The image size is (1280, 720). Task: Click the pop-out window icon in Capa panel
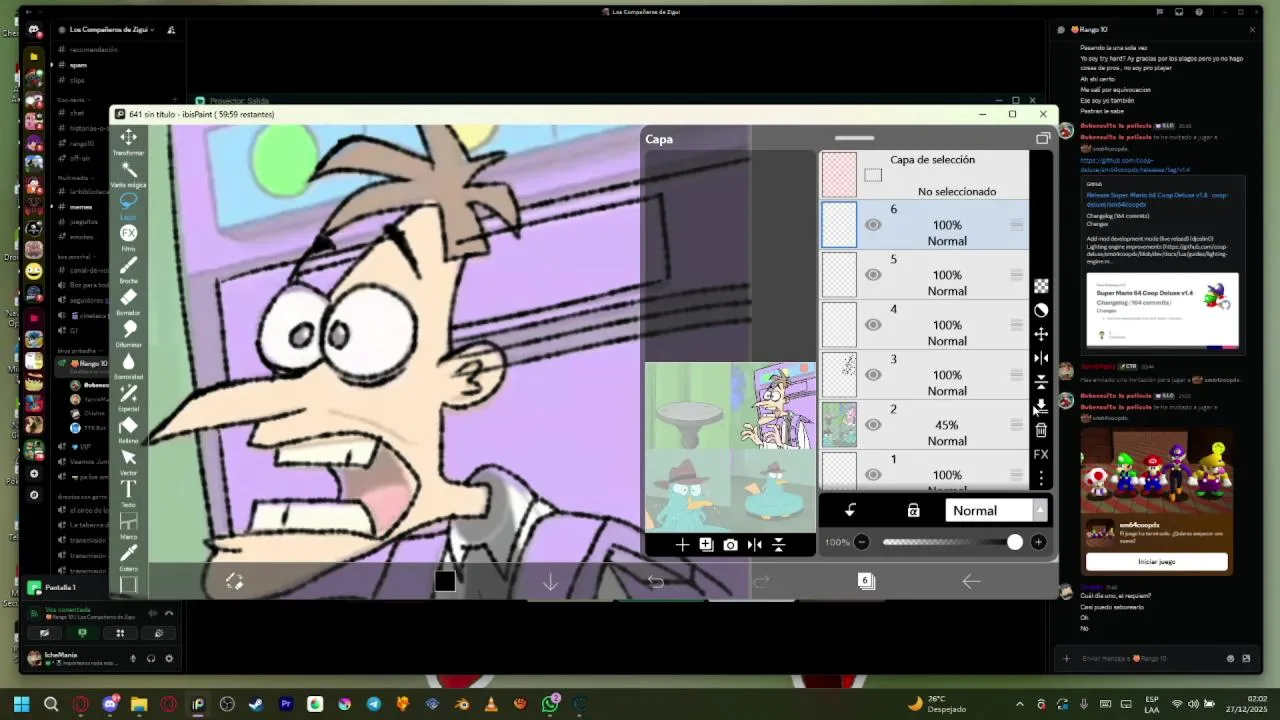(1043, 139)
